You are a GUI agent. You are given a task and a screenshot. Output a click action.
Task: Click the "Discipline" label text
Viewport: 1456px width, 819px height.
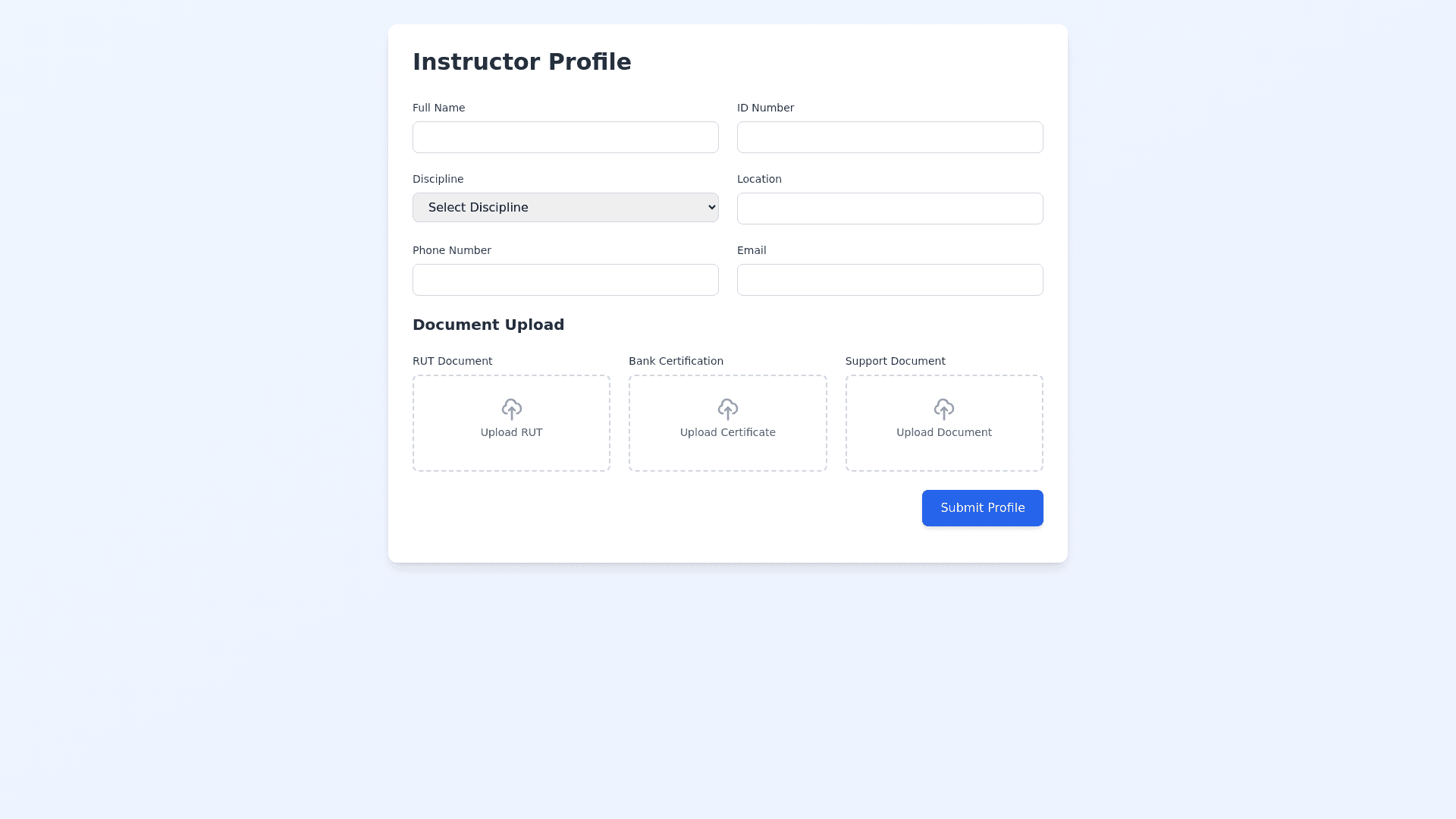click(438, 179)
